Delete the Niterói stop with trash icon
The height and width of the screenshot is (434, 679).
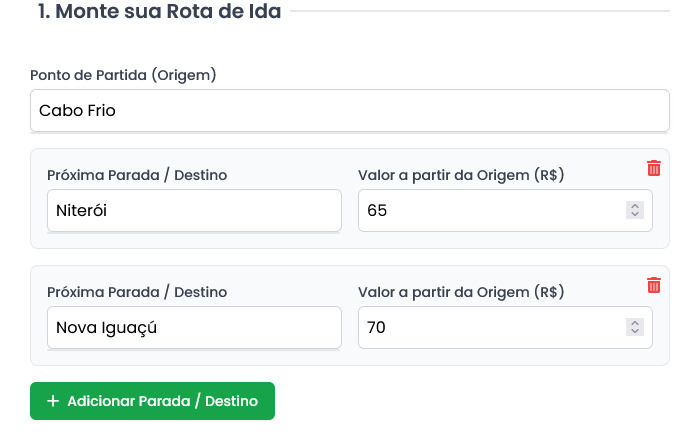pos(654,168)
